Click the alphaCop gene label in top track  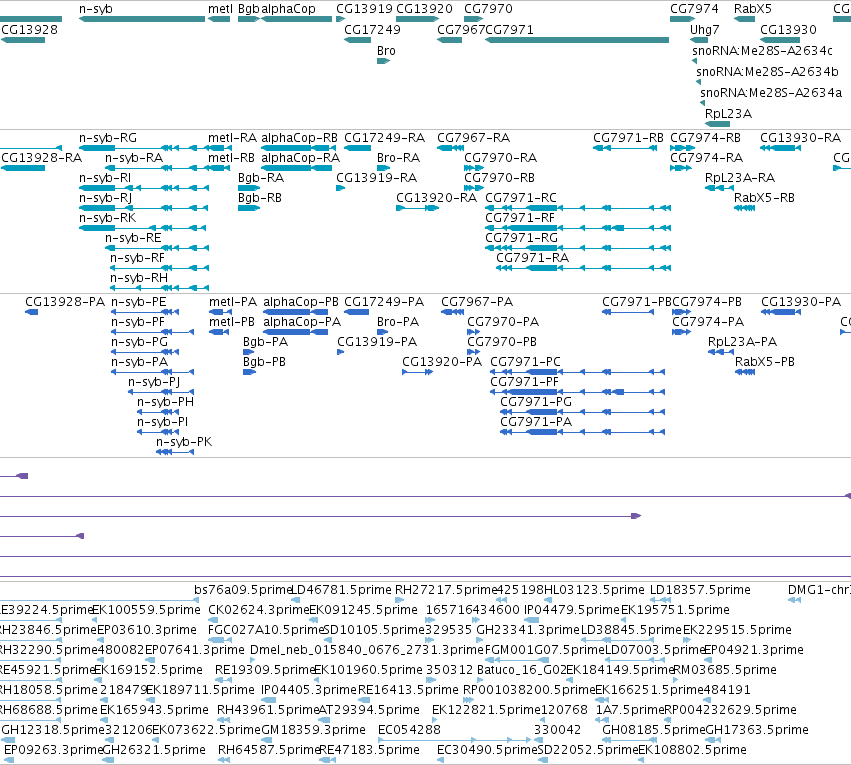point(288,9)
